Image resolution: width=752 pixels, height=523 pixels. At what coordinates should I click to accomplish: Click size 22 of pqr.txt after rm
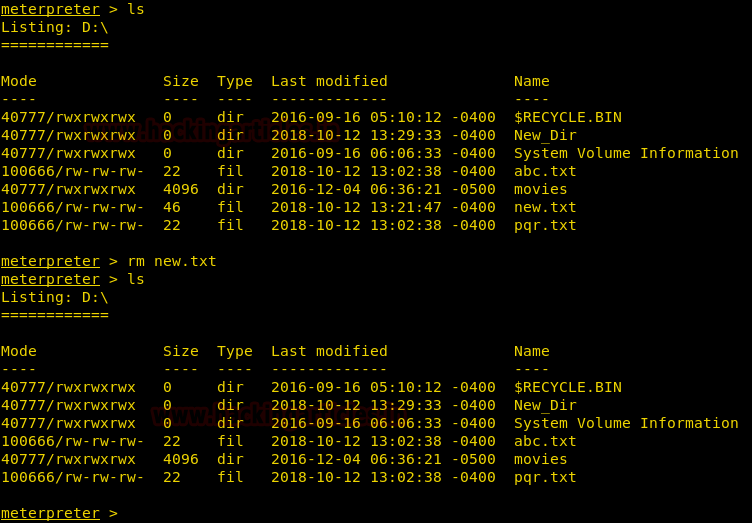(x=172, y=477)
